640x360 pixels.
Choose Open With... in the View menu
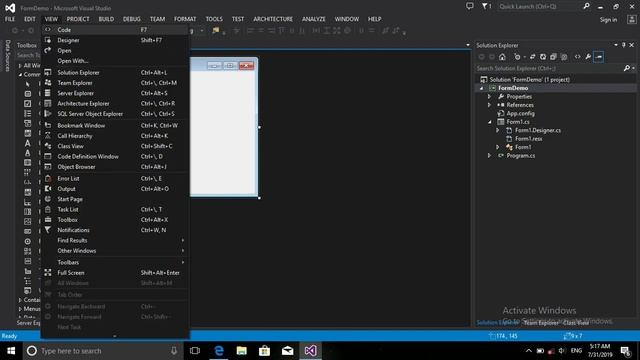[x=114, y=61]
